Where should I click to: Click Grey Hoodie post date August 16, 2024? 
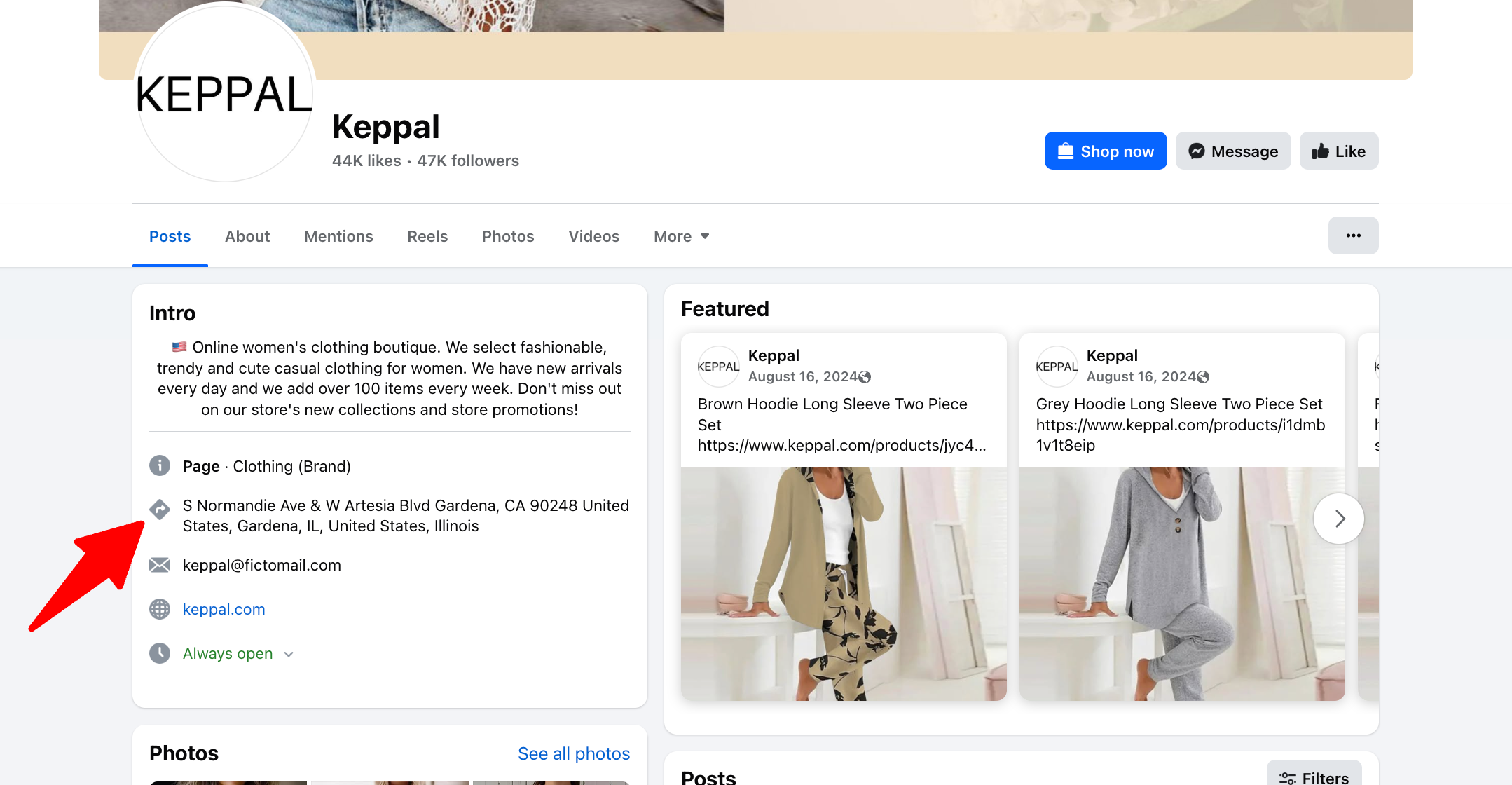tap(1141, 376)
